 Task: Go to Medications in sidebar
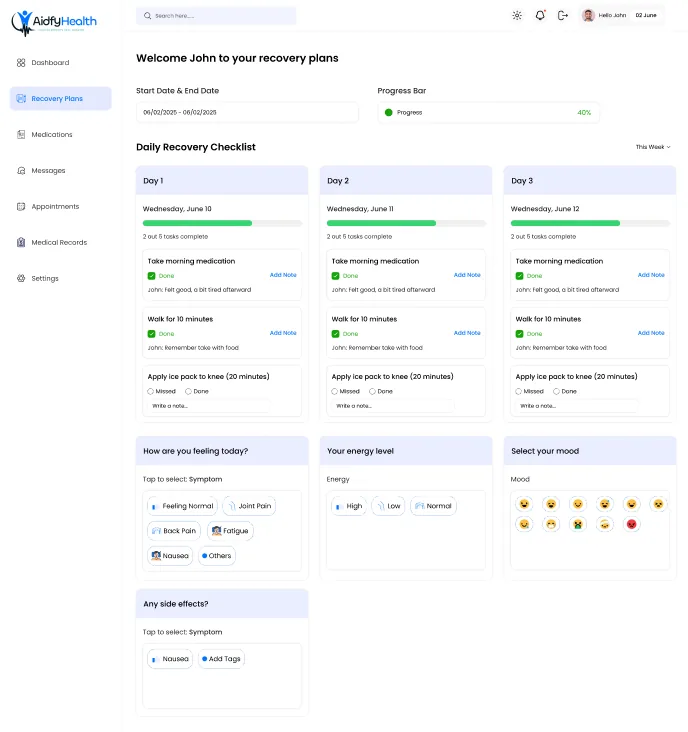[52, 134]
